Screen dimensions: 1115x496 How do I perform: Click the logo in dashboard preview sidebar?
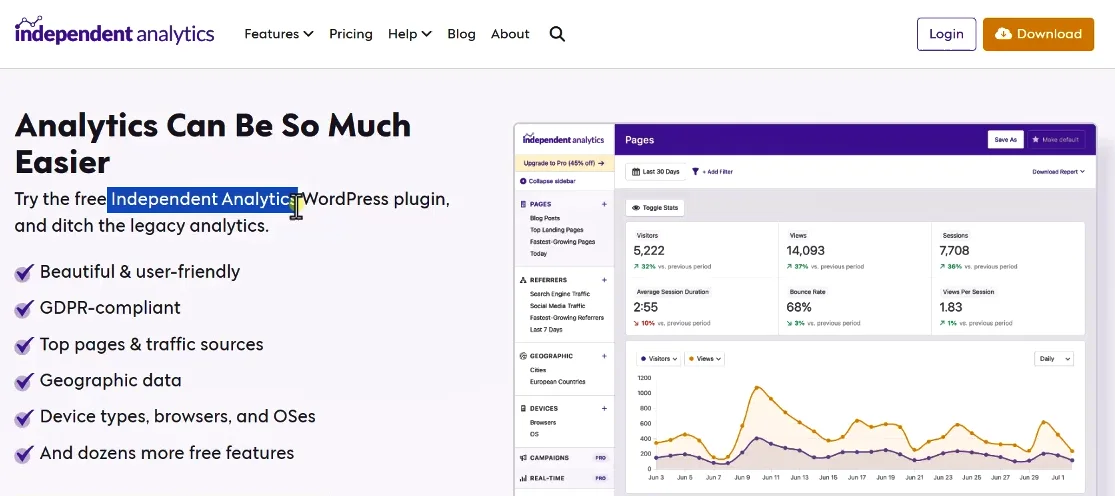563,139
